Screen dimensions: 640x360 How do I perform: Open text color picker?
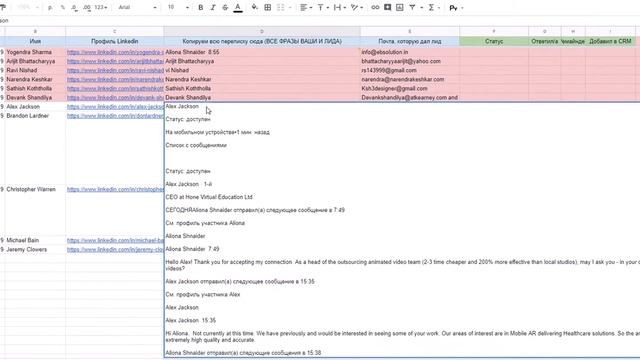238,7
